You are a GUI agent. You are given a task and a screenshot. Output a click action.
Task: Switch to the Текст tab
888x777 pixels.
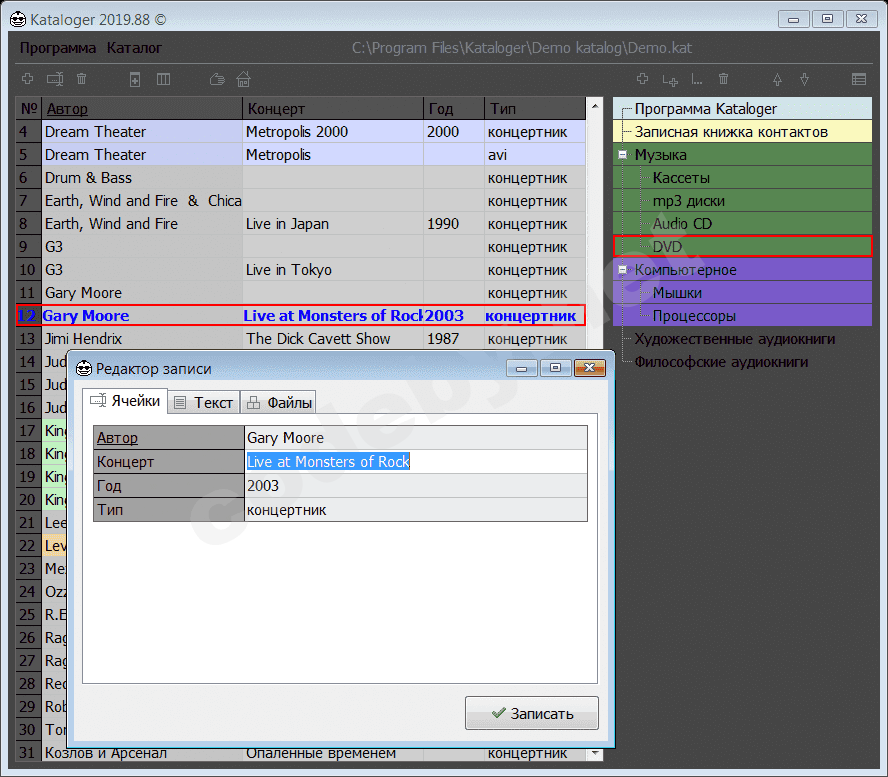(x=203, y=402)
